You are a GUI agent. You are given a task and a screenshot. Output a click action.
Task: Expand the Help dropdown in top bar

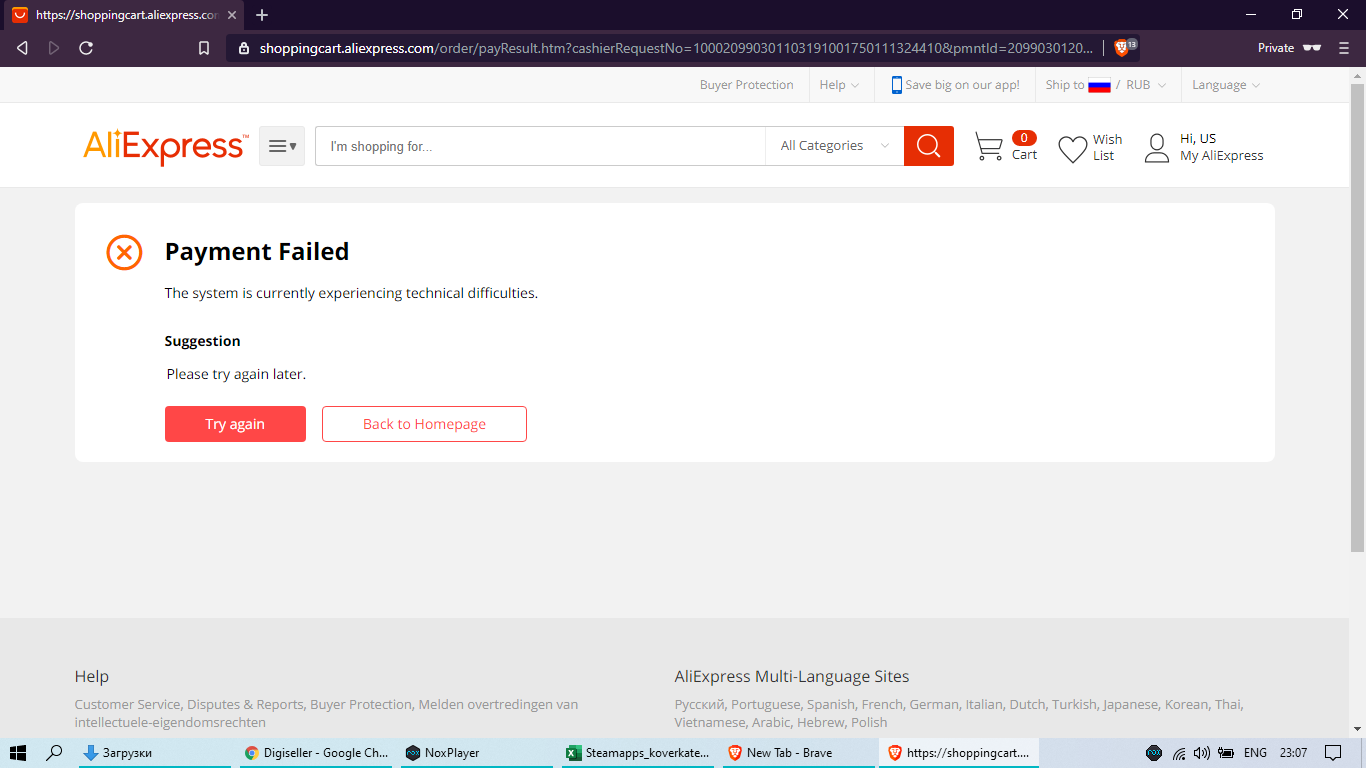pos(839,85)
